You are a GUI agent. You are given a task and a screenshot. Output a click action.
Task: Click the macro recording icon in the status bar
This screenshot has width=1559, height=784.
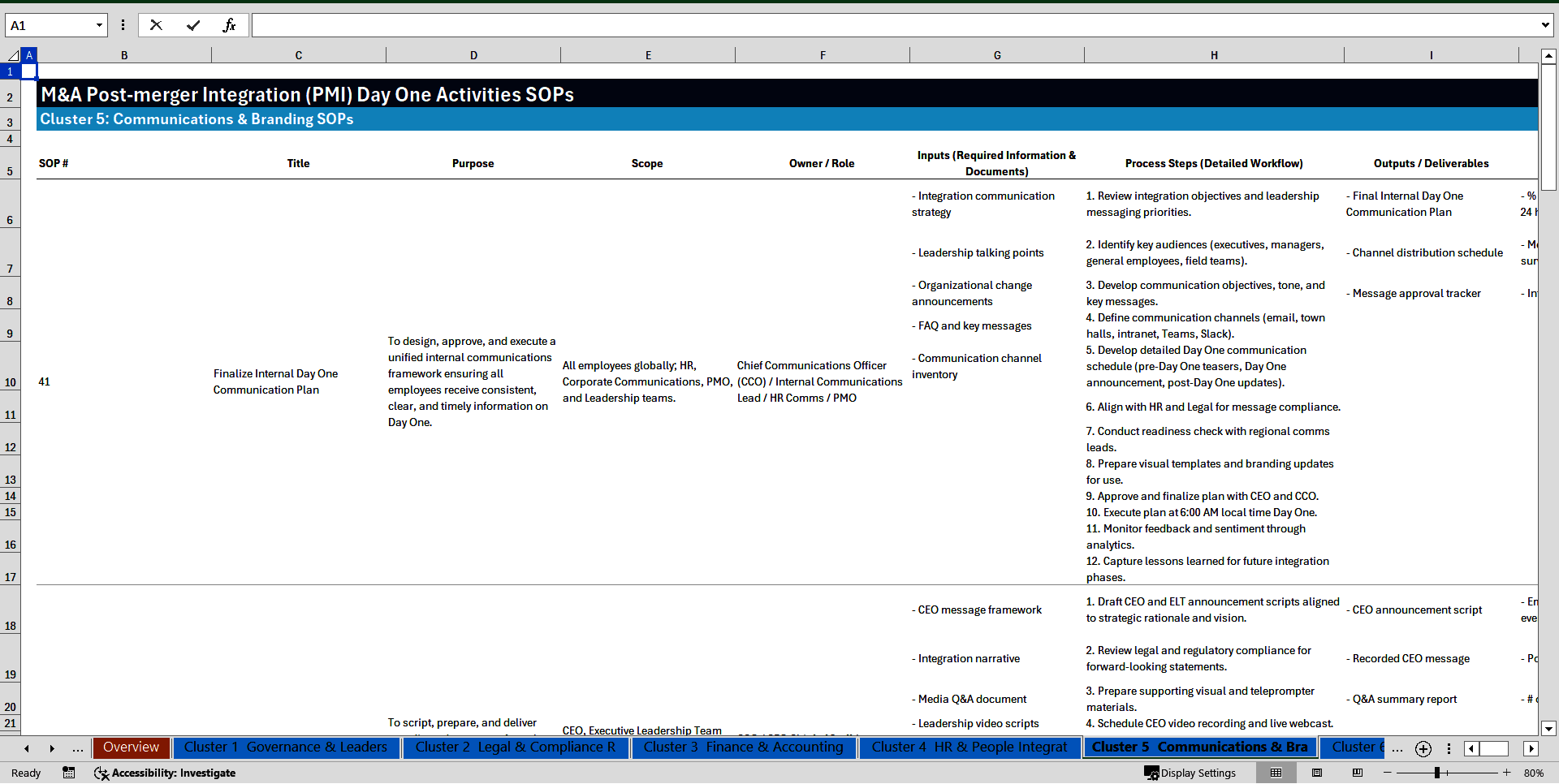pos(69,773)
